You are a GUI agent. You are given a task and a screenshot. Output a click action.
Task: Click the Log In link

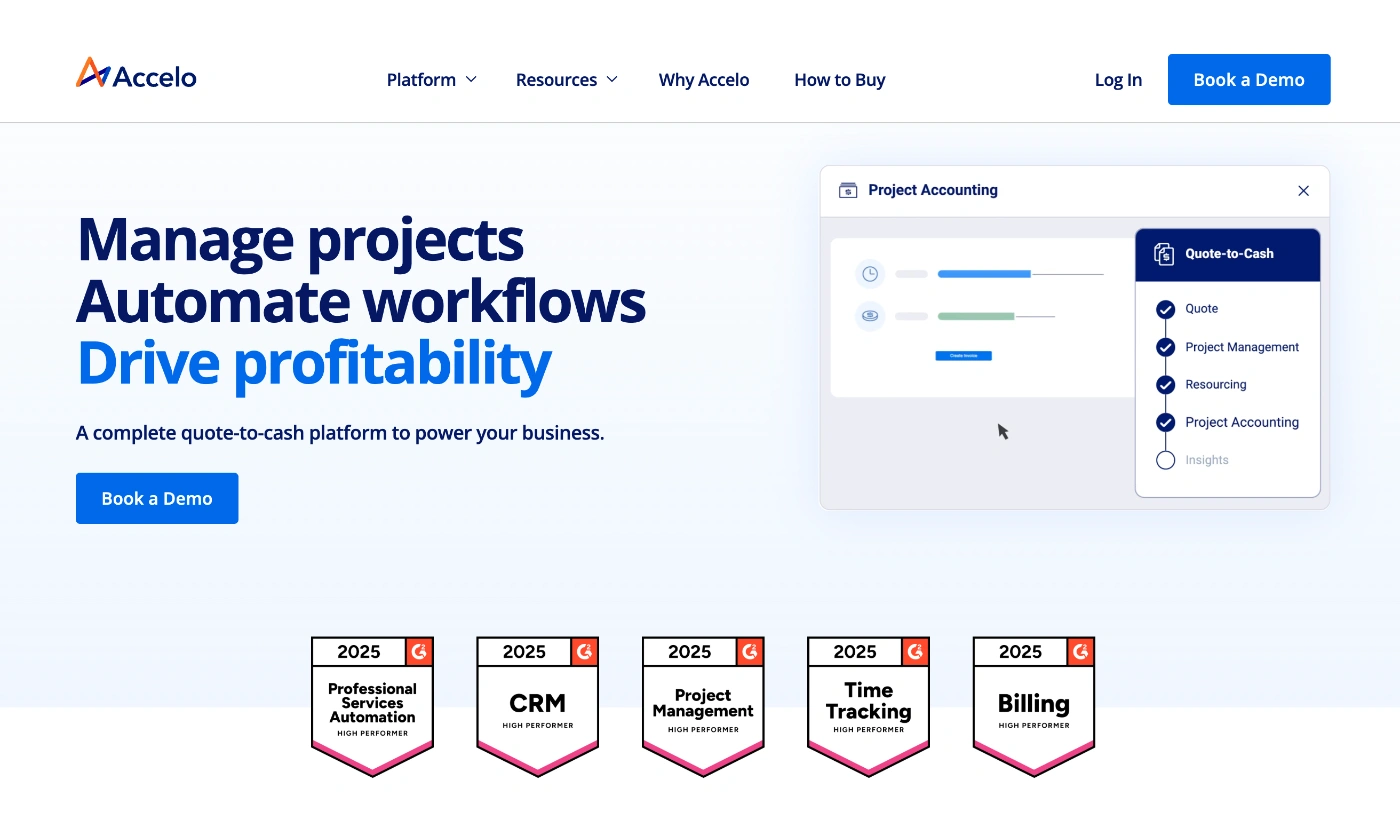tap(1118, 79)
